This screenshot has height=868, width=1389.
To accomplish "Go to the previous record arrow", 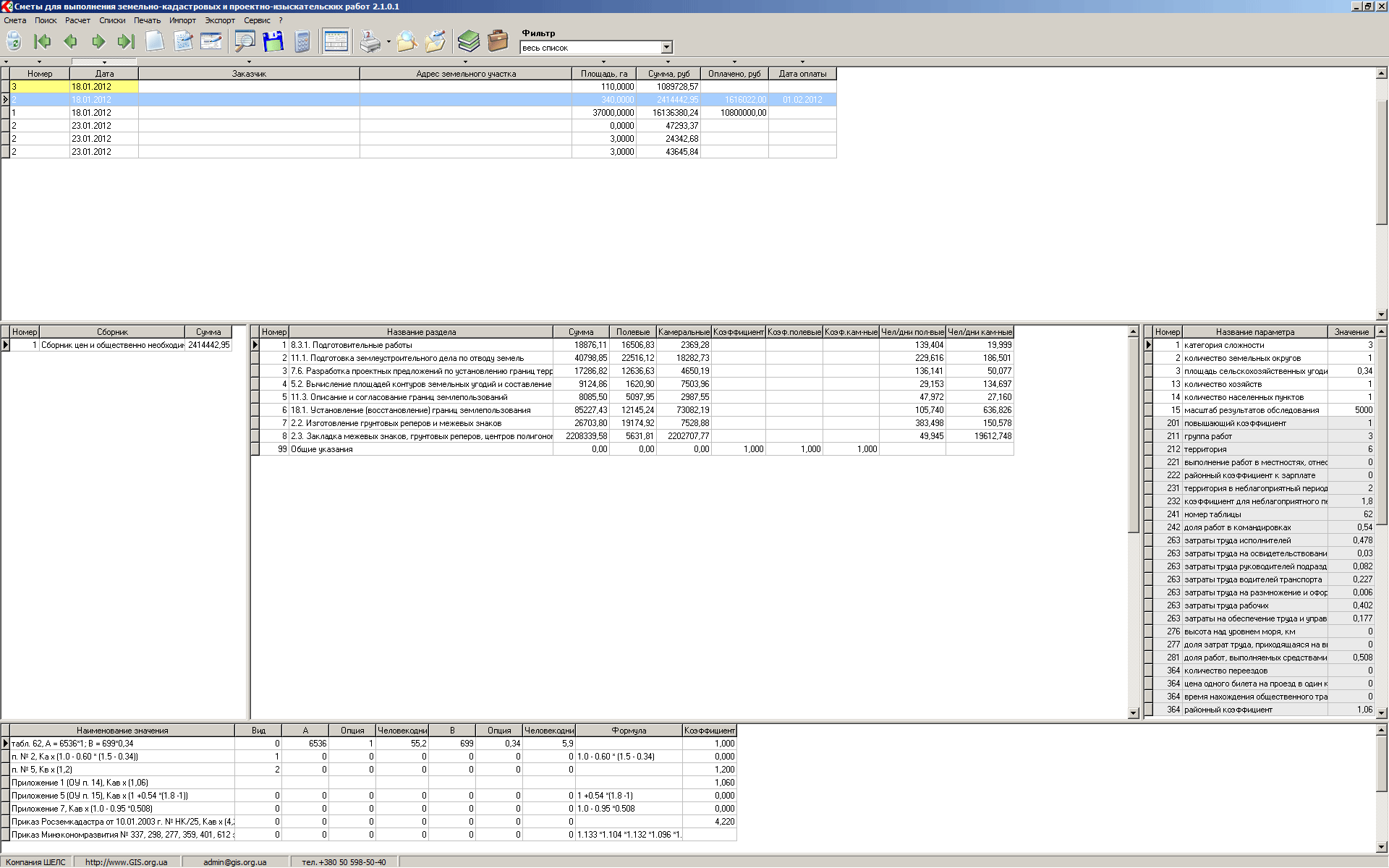I will click(x=70, y=41).
